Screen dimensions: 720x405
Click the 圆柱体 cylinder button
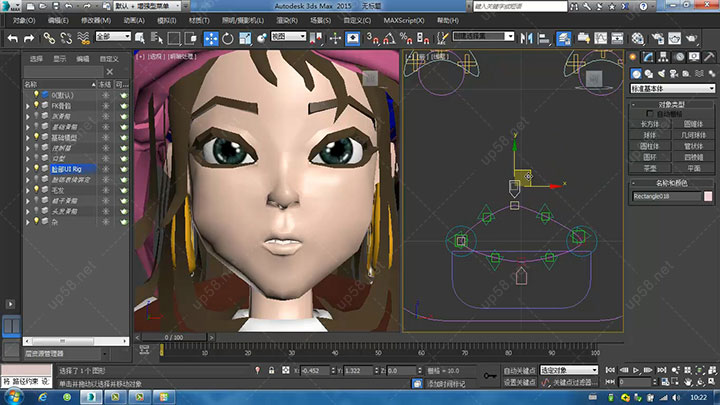650,146
